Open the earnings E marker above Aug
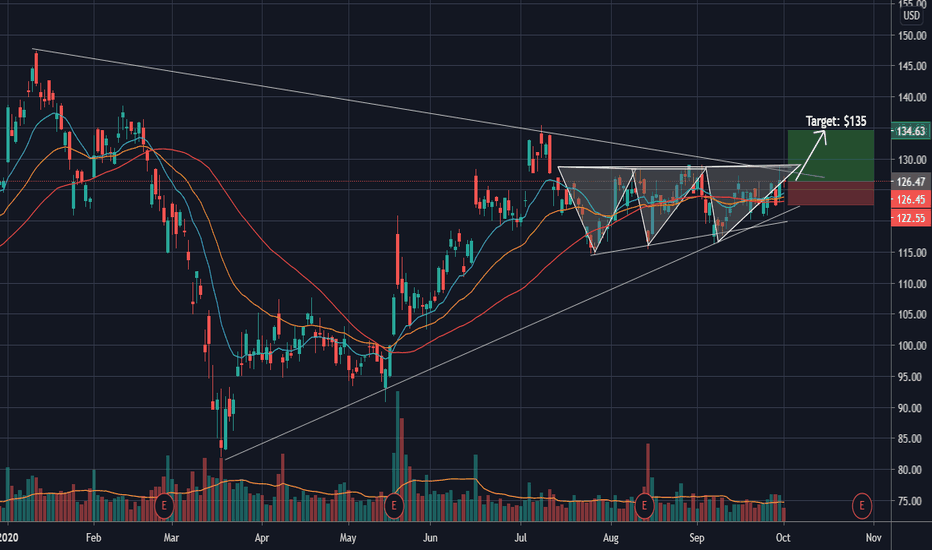This screenshot has height=550, width=932. pos(644,506)
